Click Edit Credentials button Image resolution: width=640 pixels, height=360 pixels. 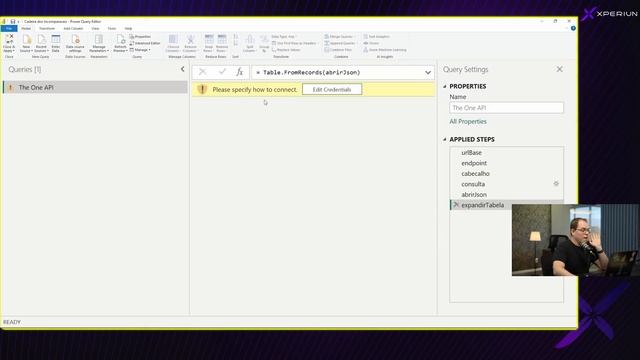coord(332,89)
